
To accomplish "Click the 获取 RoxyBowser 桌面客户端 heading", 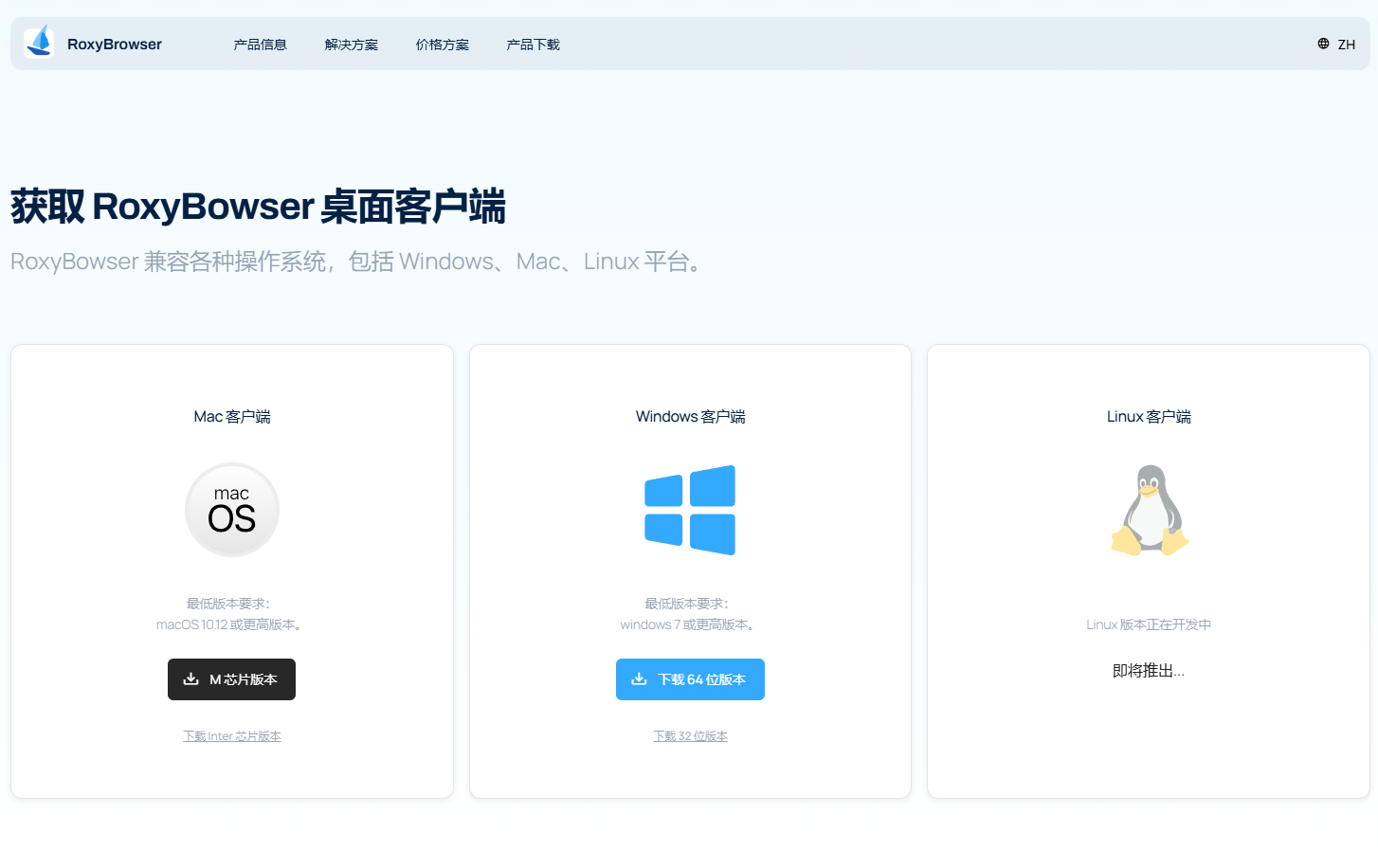I will click(258, 207).
